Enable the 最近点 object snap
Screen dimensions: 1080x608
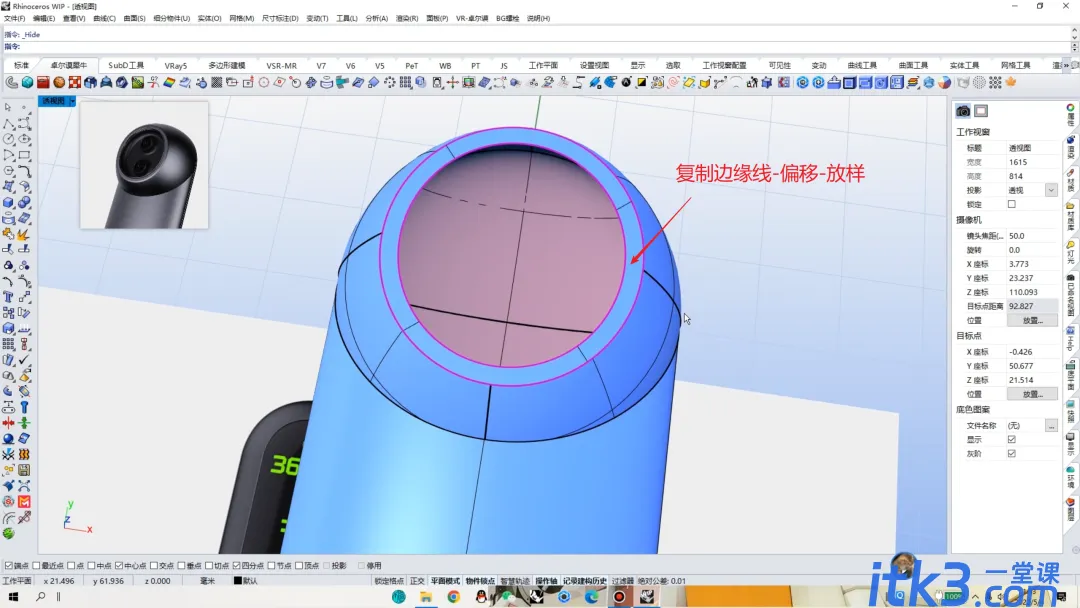[x=37, y=566]
